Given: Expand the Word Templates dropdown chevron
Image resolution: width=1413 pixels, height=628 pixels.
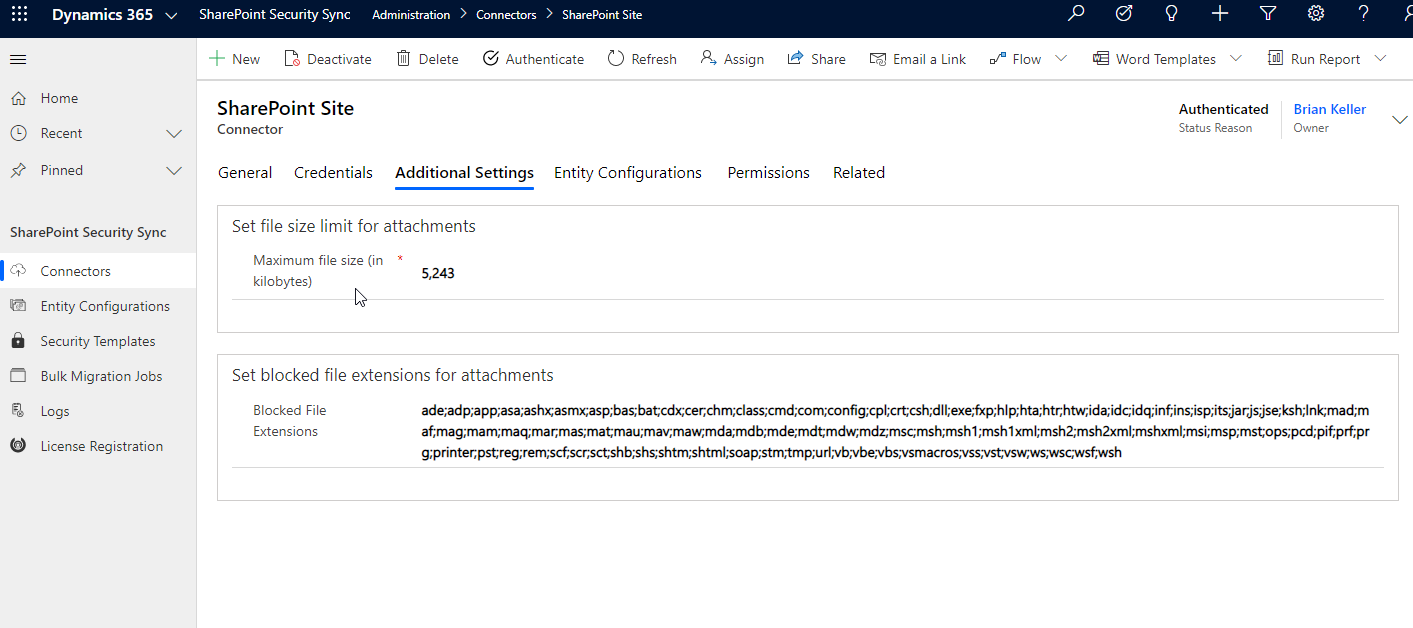Looking at the screenshot, I should click(x=1235, y=58).
